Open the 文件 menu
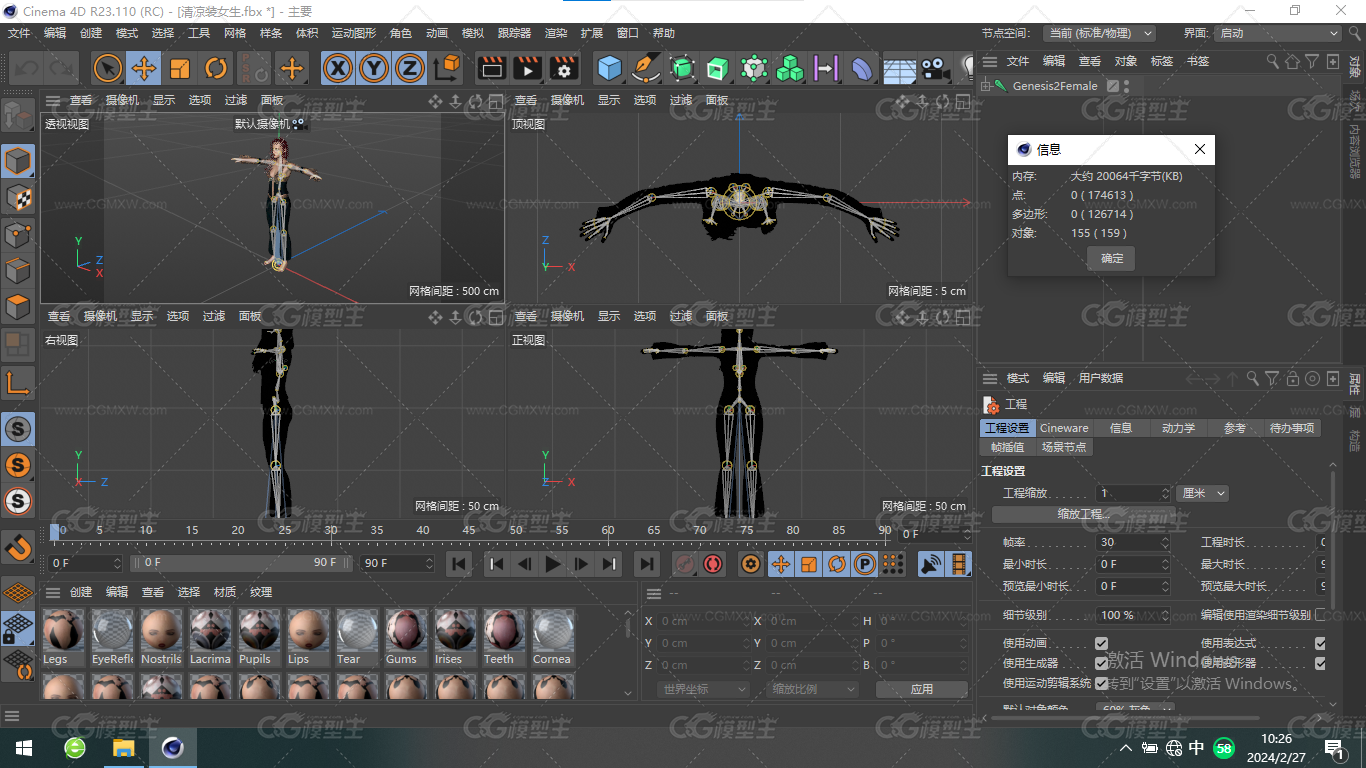Viewport: 1366px width, 768px height. tap(19, 33)
